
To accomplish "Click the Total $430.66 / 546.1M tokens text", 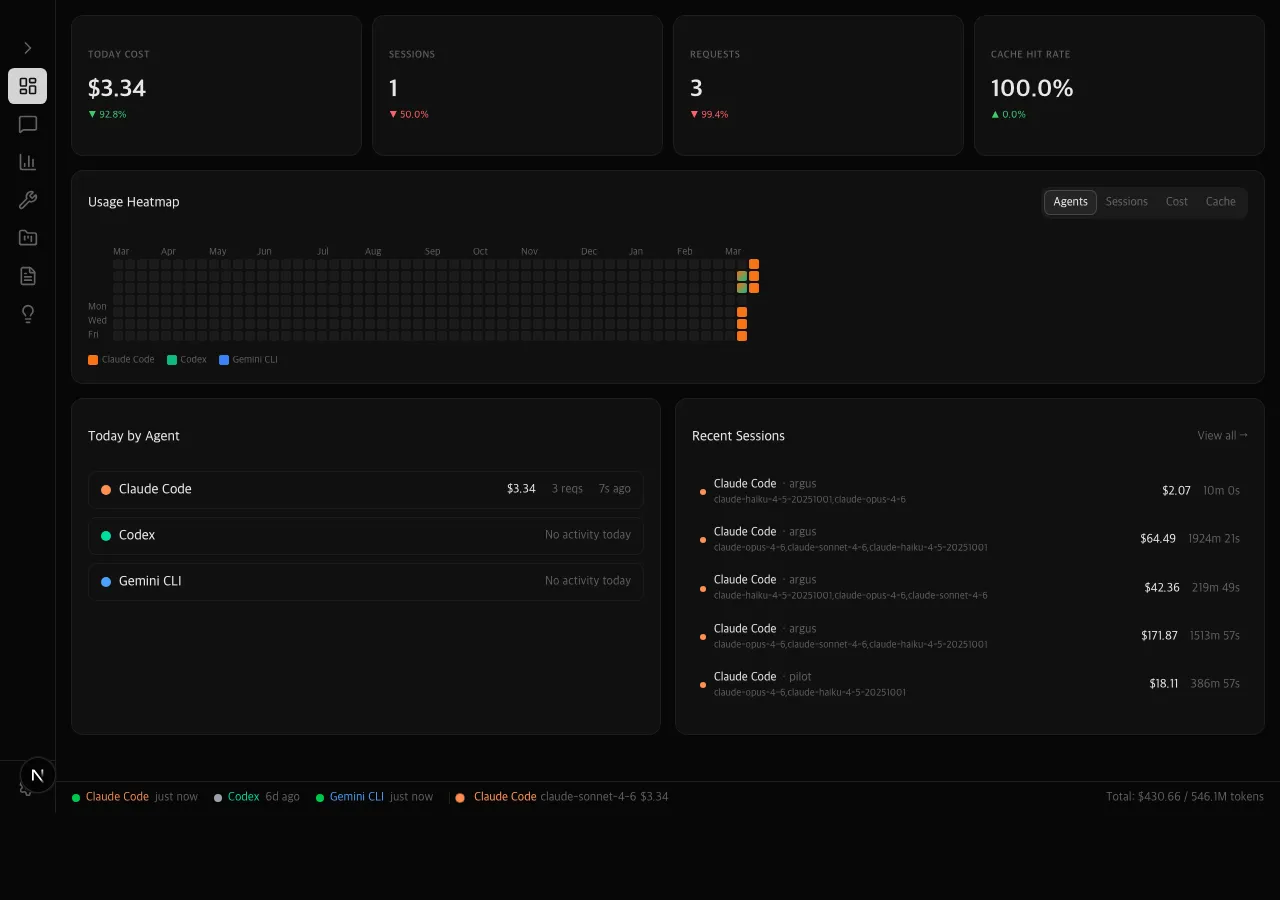I will (x=1185, y=797).
